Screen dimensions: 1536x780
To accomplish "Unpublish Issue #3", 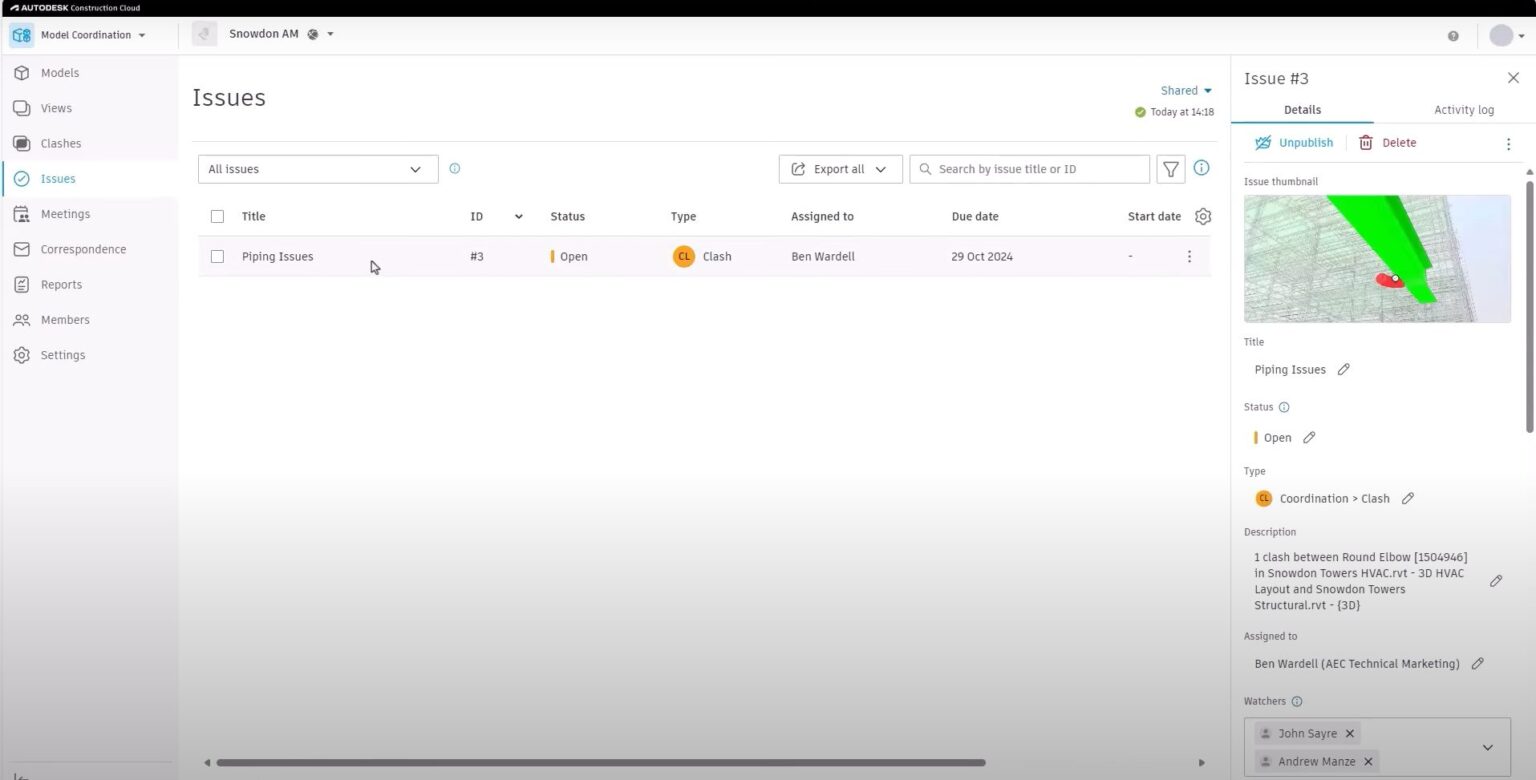I will point(1294,142).
